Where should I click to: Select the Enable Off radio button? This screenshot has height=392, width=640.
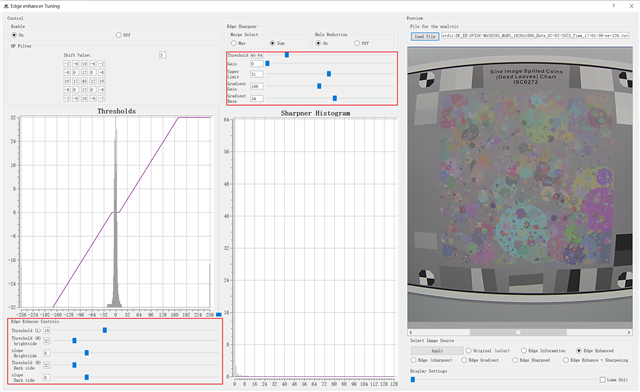118,35
